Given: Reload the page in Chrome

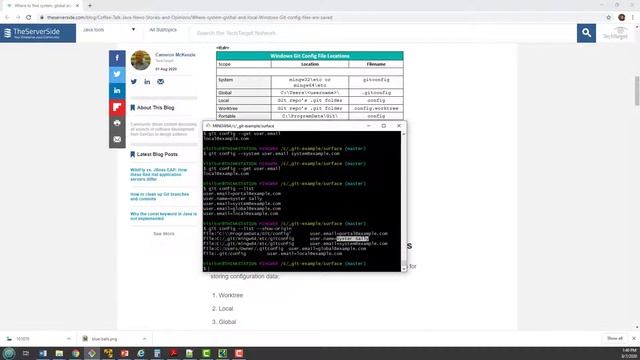Looking at the screenshot, I should coord(29,18).
